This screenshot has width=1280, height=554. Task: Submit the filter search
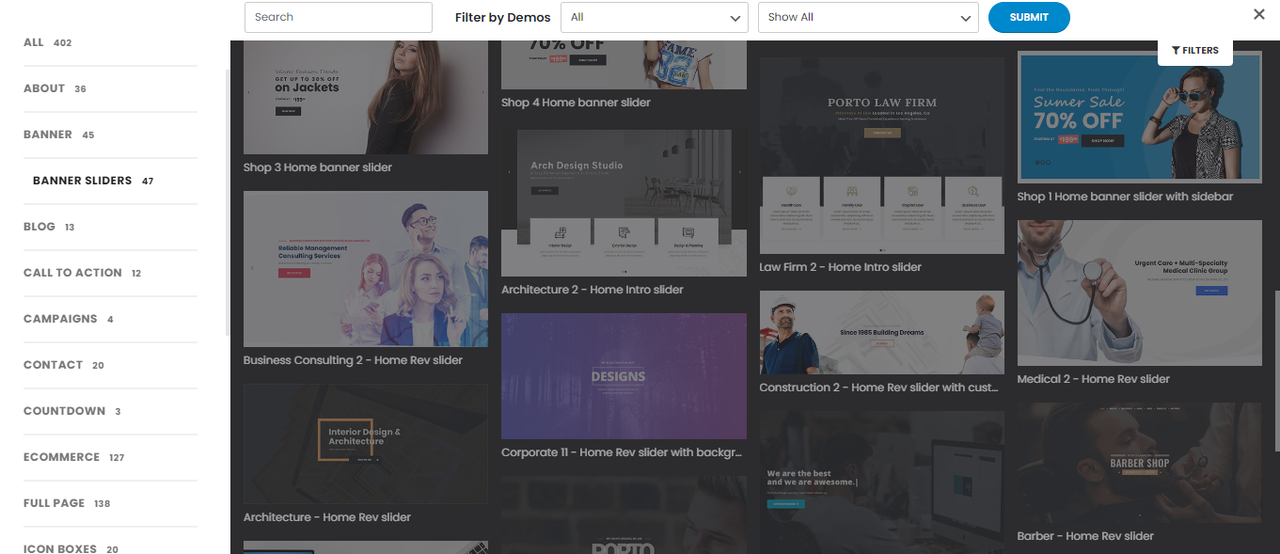(x=1029, y=17)
